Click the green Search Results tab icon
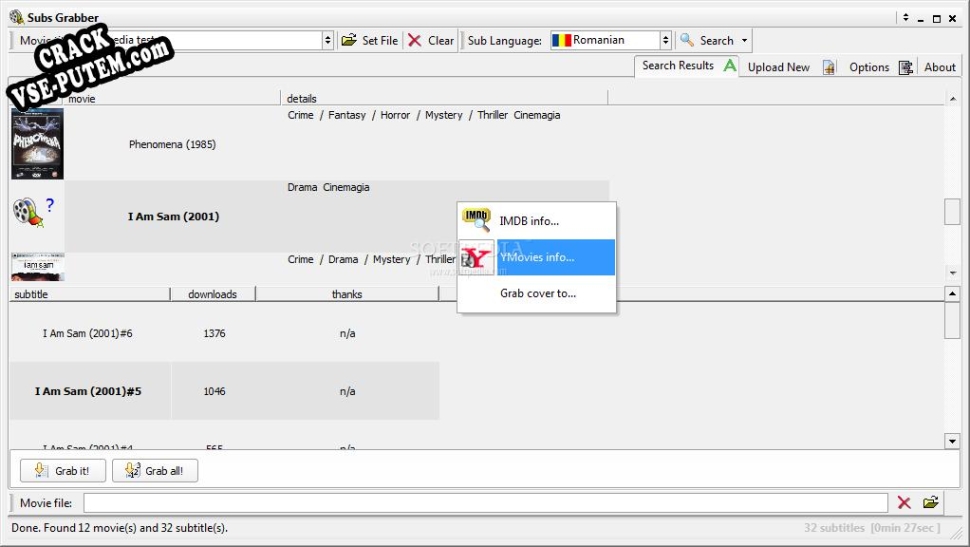The width and height of the screenshot is (970, 547). click(x=730, y=65)
